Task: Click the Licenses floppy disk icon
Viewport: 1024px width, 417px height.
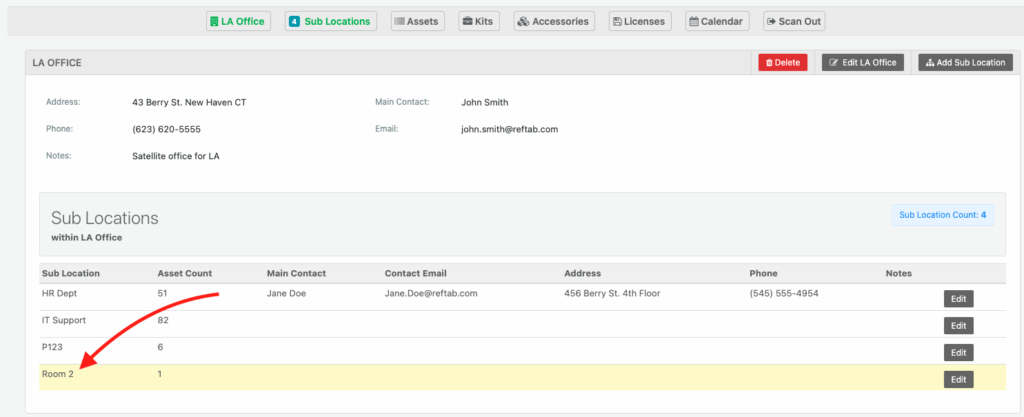Action: click(x=617, y=21)
